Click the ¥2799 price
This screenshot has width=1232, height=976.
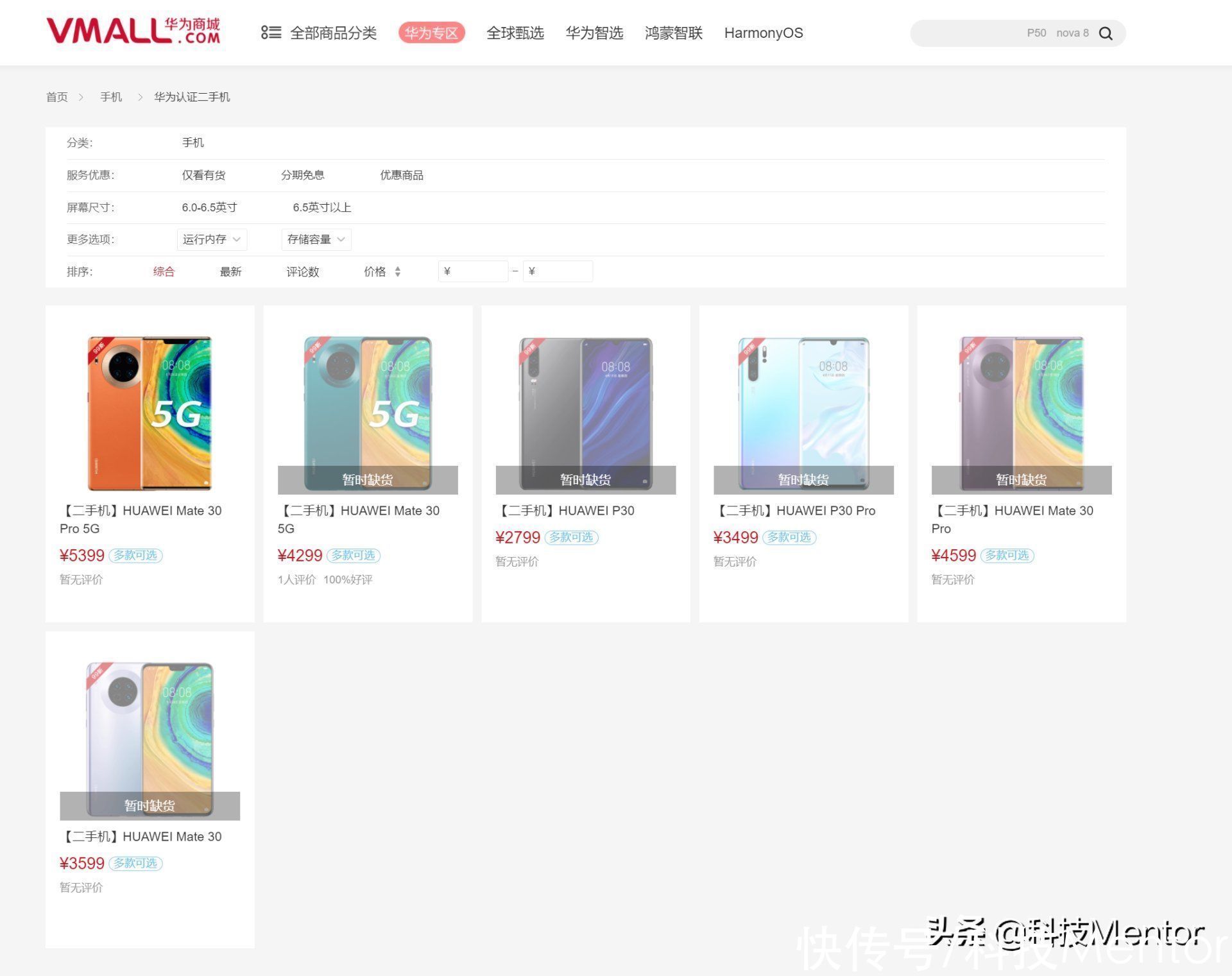[x=518, y=538]
